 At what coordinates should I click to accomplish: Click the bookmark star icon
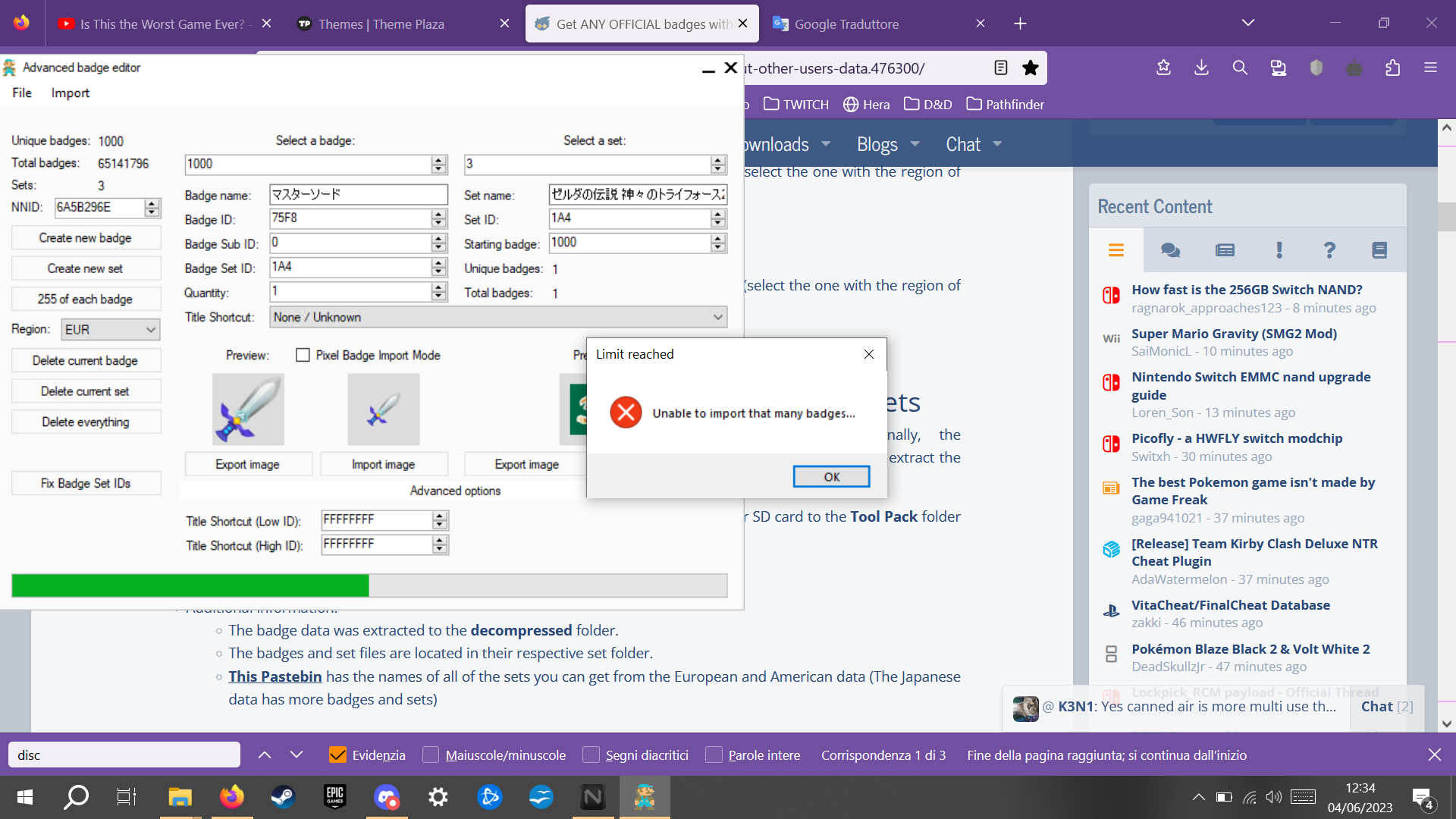(1030, 68)
